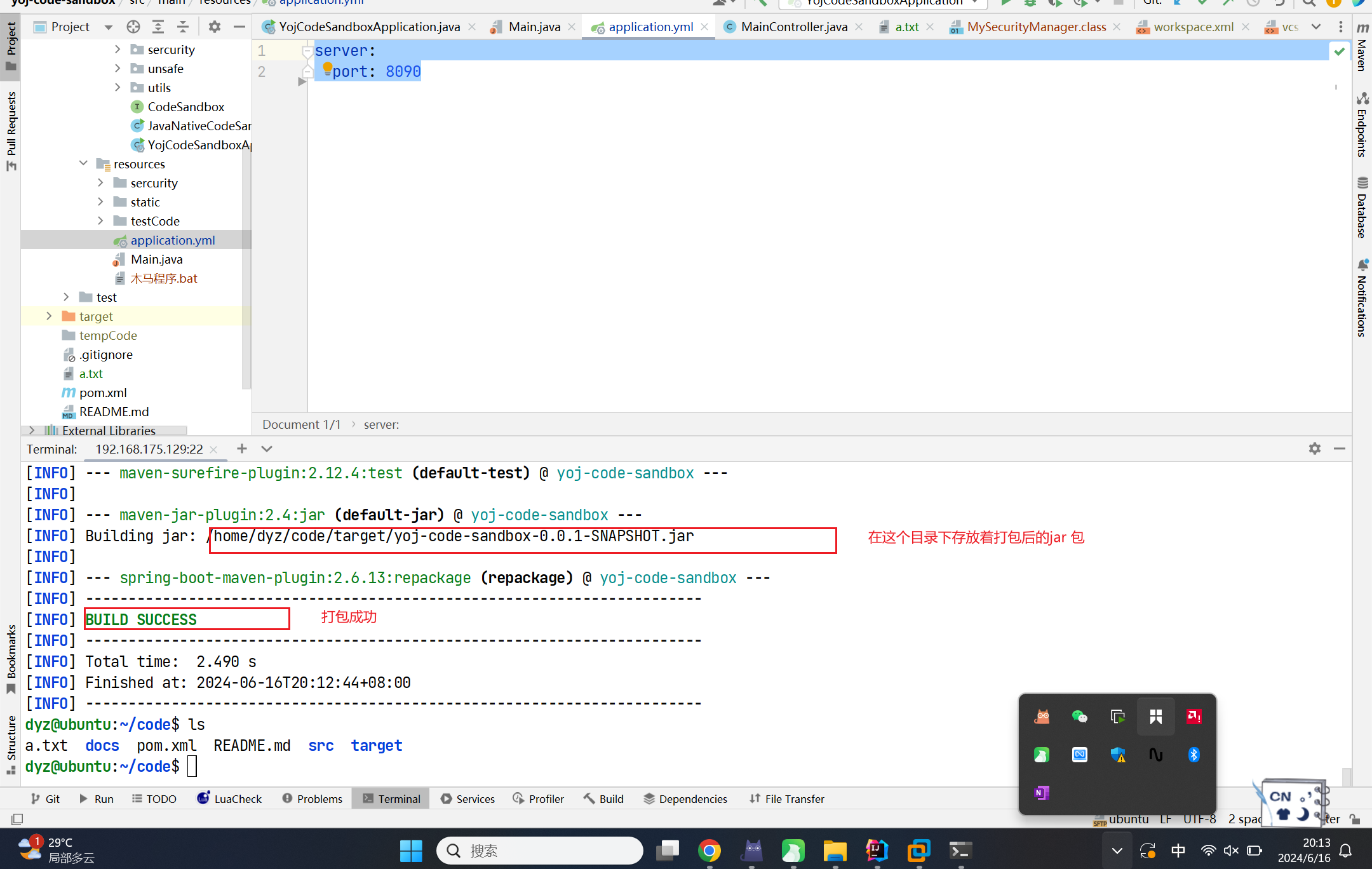Hide the Terminal panel
Viewport: 1372px width, 869px height.
[1340, 448]
